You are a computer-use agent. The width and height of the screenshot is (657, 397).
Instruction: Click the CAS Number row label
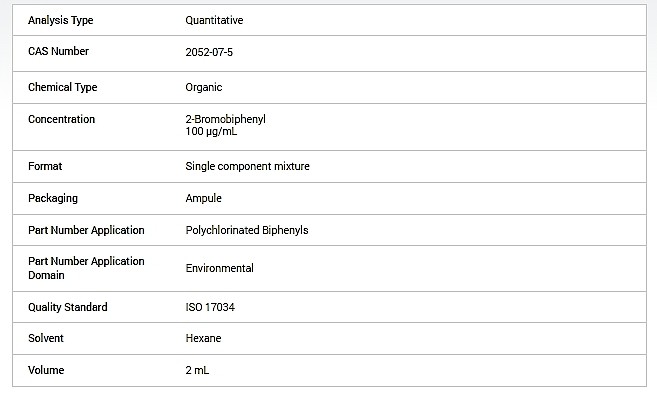[x=58, y=51]
